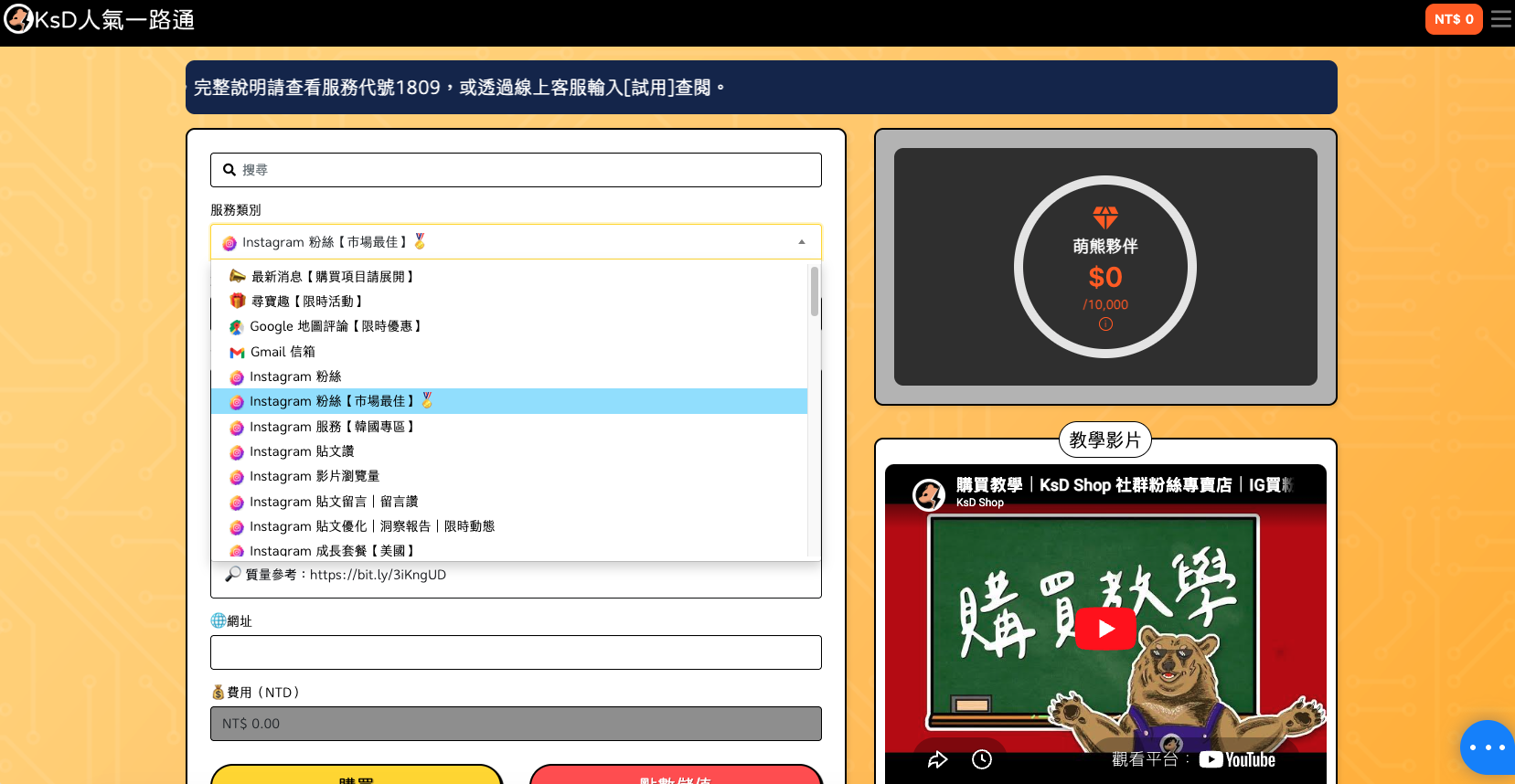Choose Google 地圖評論【限時優惠】 option

click(x=509, y=326)
